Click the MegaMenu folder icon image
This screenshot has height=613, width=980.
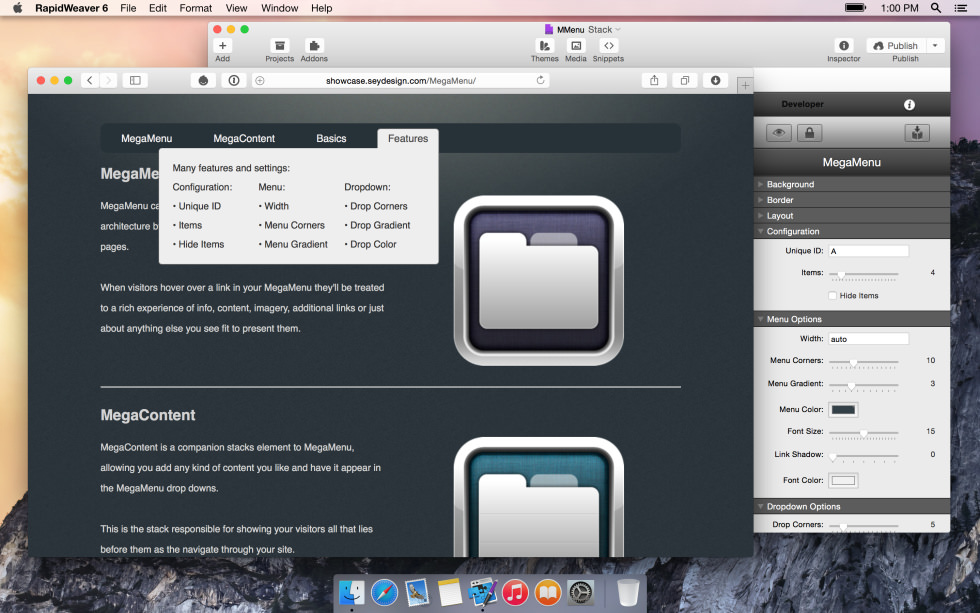[538, 281]
